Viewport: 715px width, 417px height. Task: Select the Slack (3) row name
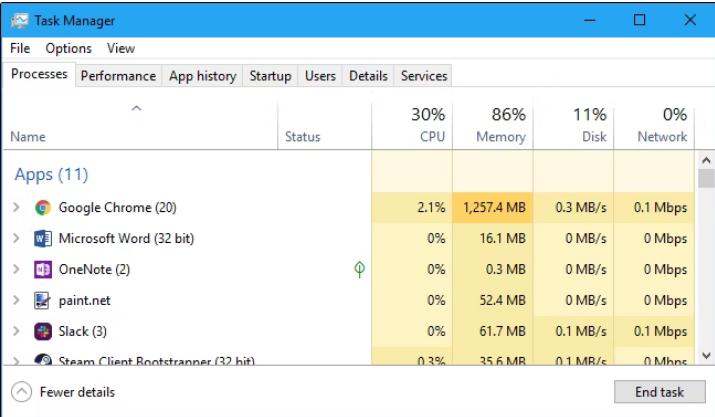pyautogui.click(x=83, y=331)
